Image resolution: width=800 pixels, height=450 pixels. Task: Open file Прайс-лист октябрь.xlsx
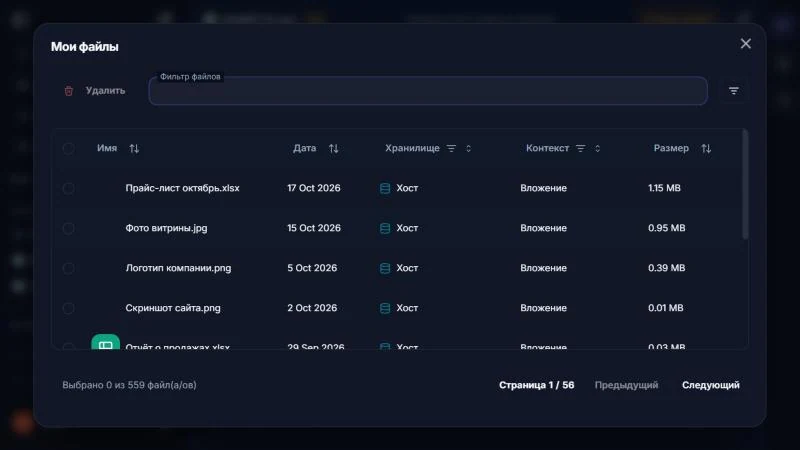[182, 188]
